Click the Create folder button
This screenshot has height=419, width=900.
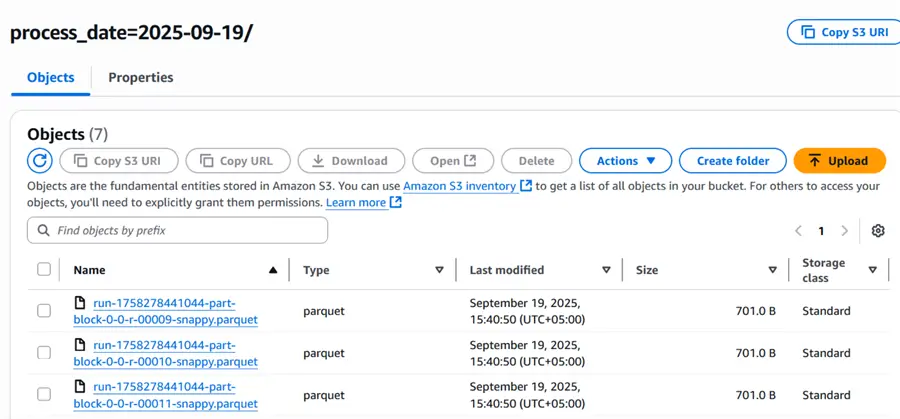click(732, 161)
